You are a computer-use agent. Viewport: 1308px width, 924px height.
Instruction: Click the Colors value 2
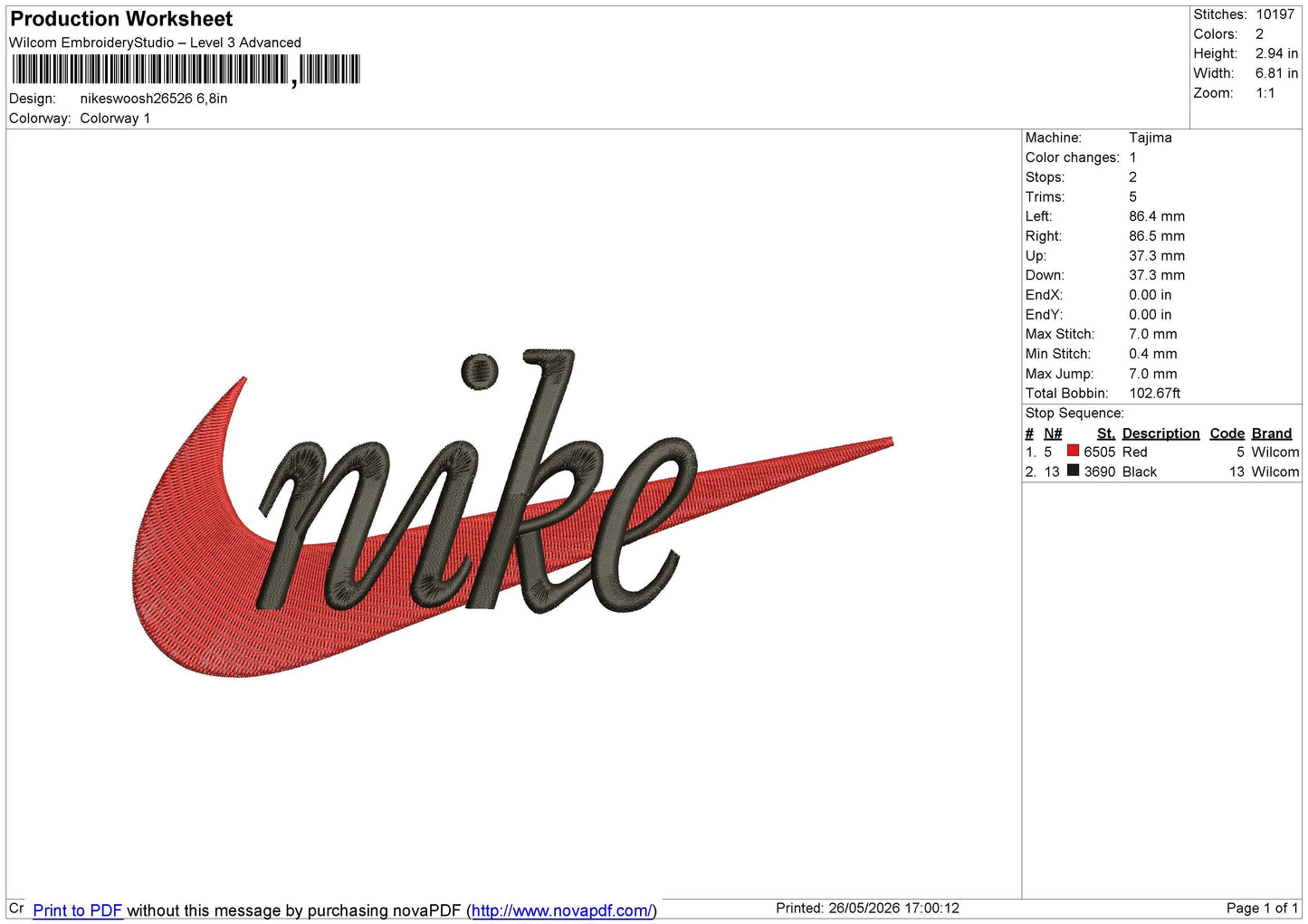point(1259,34)
